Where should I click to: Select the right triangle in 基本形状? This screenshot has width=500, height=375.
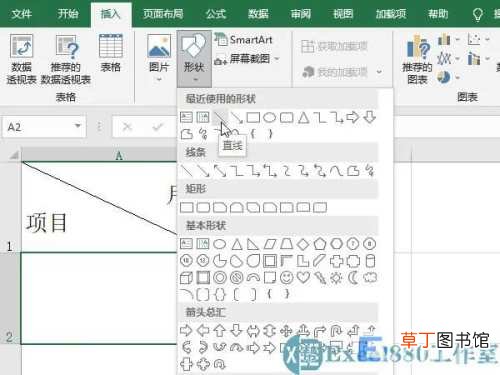pyautogui.click(x=253, y=244)
